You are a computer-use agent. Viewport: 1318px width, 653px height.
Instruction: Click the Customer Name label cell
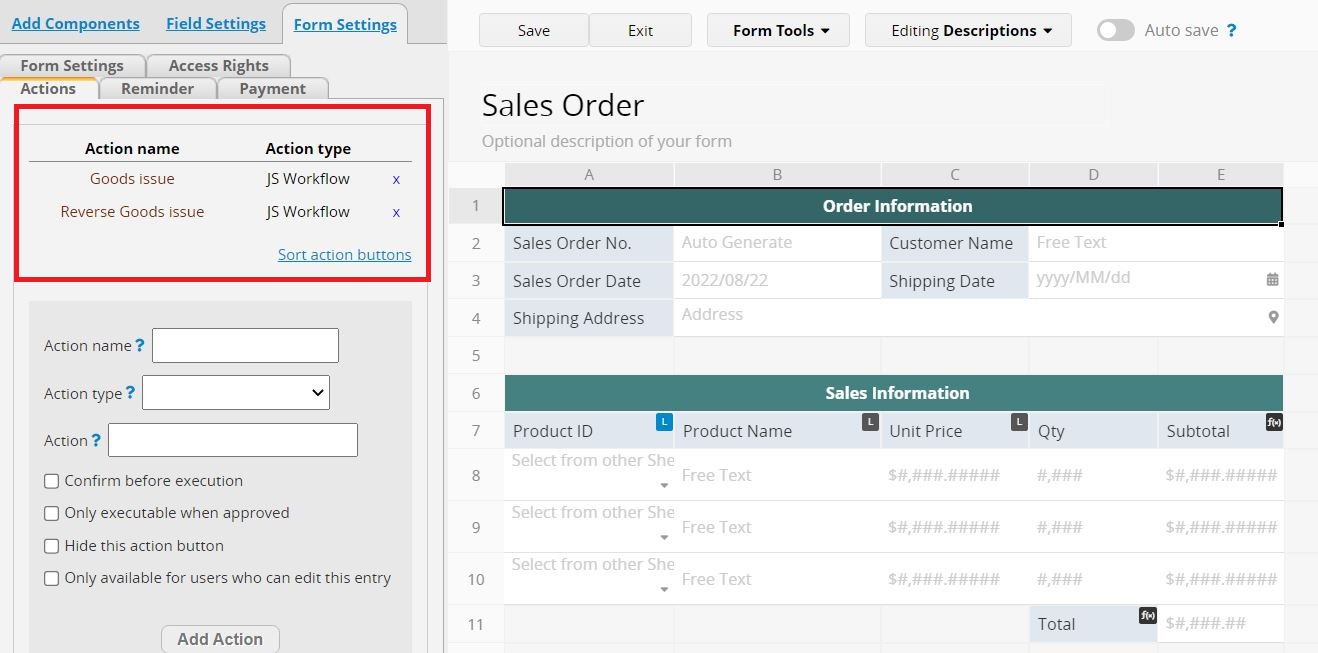tap(955, 243)
